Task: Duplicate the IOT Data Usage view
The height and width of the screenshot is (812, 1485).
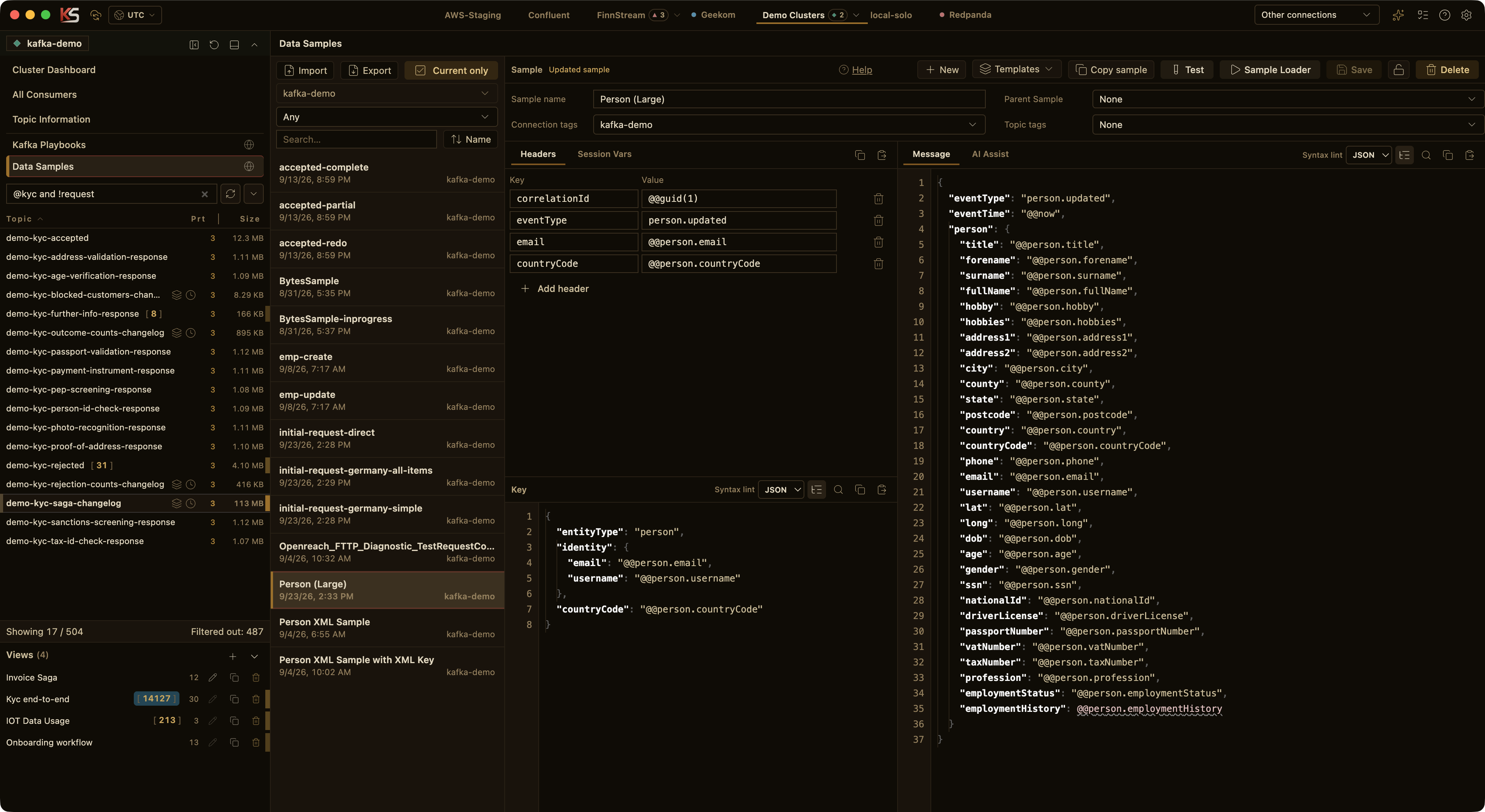Action: tap(234, 721)
